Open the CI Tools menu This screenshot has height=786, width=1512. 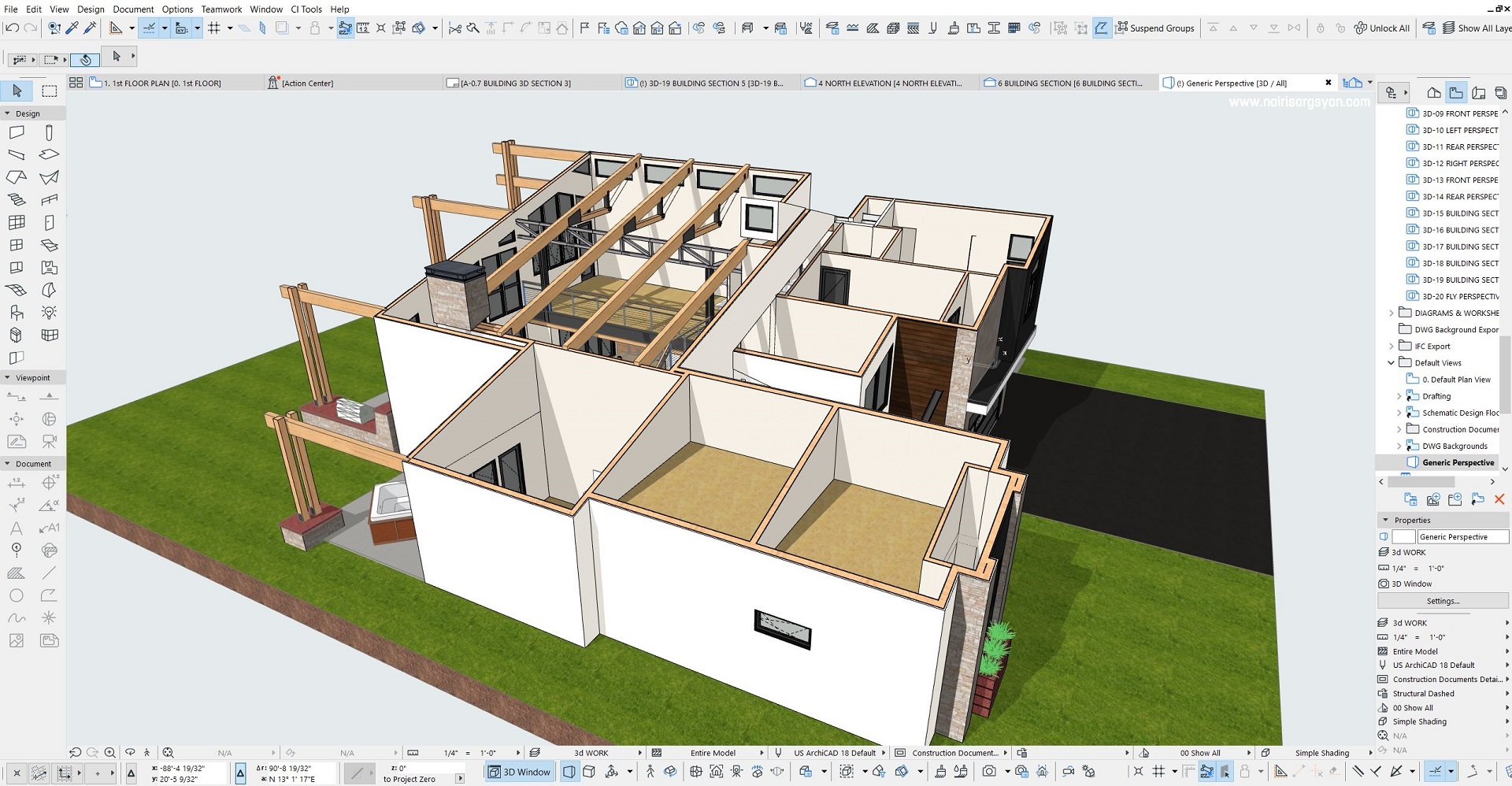click(306, 9)
